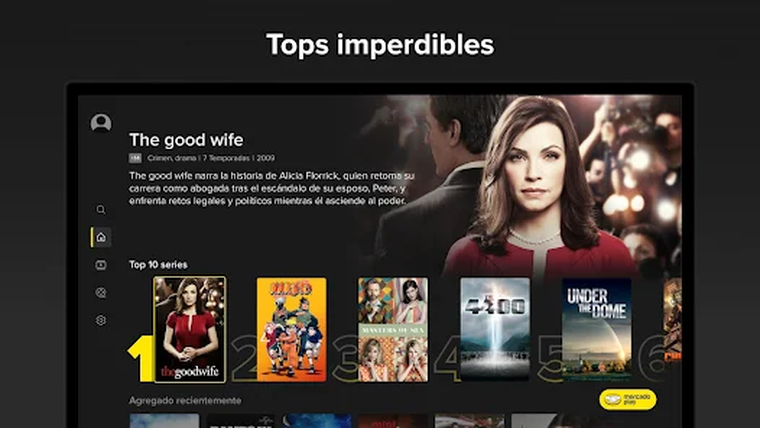Image resolution: width=760 pixels, height=428 pixels.
Task: Click the age rating badge under title
Action: pyautogui.click(x=135, y=158)
